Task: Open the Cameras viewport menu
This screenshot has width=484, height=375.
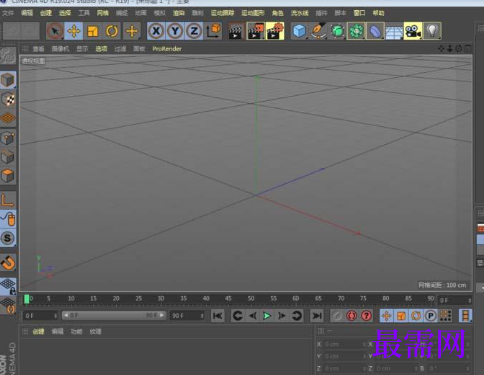Action: (60, 49)
